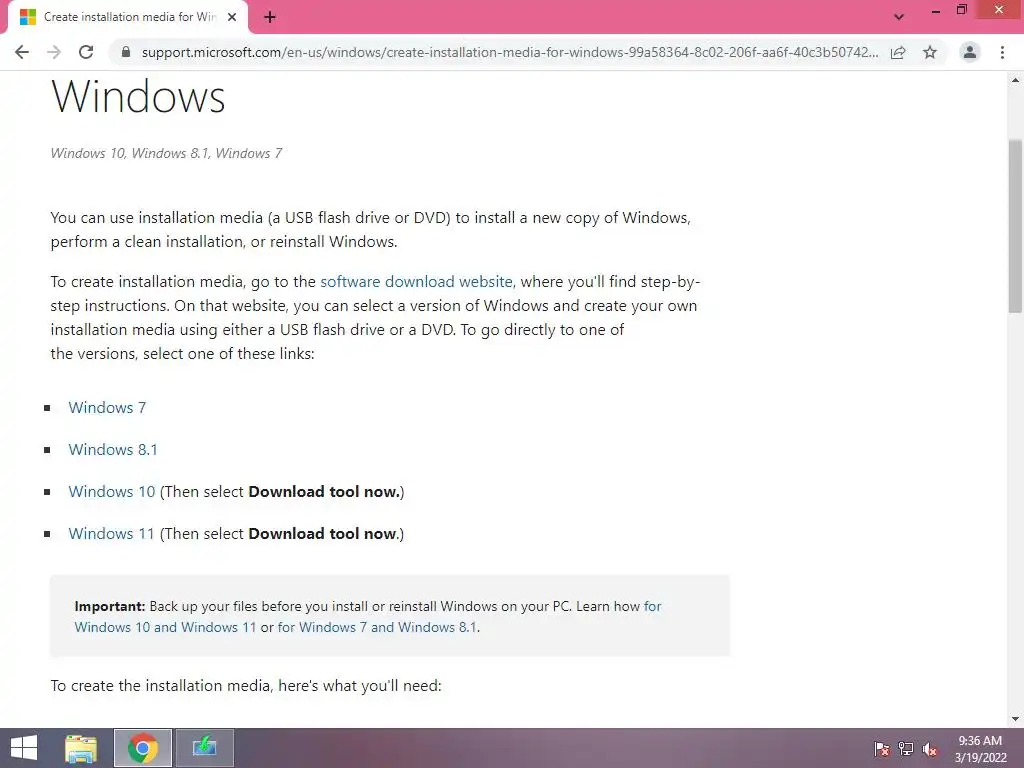Open Action Center flag icon in tray
This screenshot has height=768, width=1024.
[882, 749]
